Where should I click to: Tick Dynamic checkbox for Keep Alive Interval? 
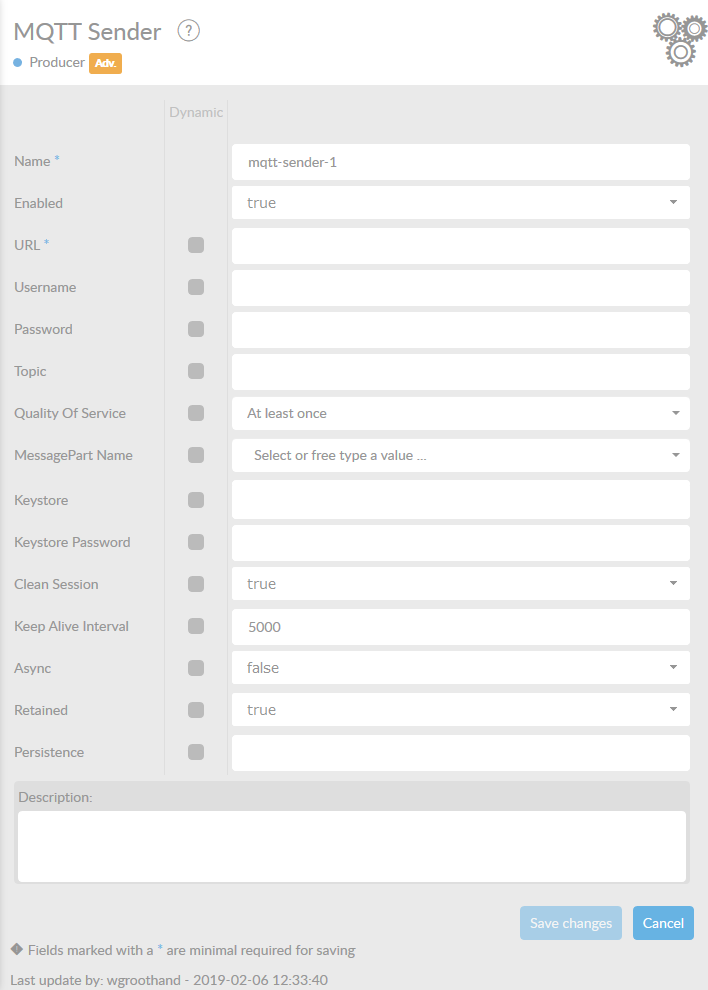tap(196, 626)
